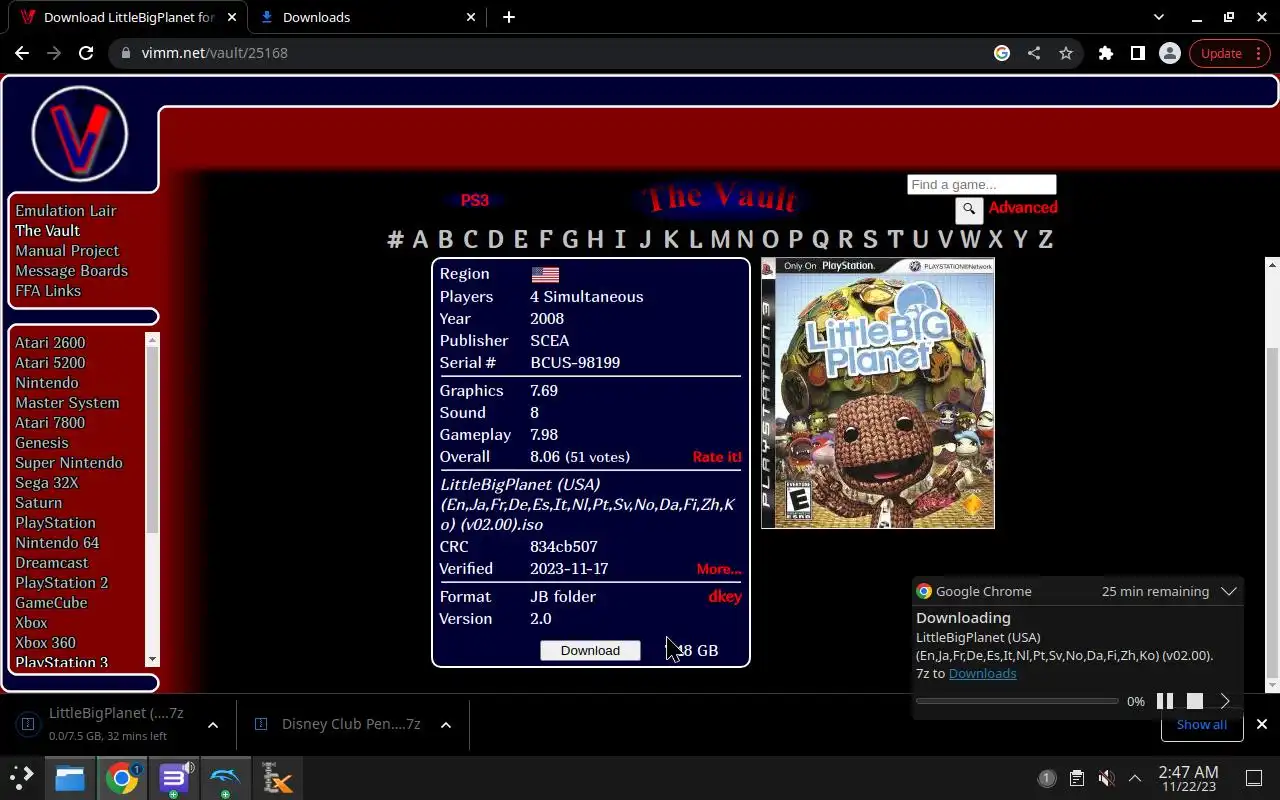Select Xbox 360 in console list
This screenshot has height=800, width=1280.
(x=45, y=643)
